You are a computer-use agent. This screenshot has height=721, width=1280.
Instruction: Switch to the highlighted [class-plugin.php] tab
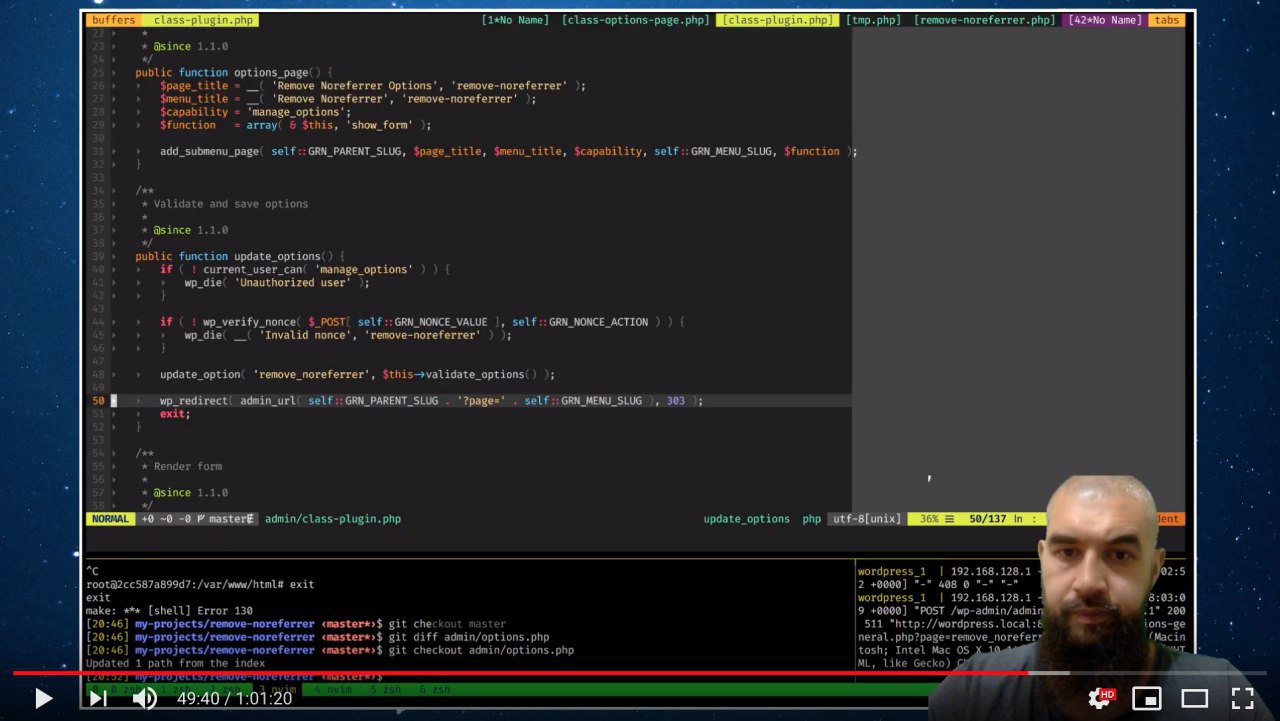coord(778,20)
